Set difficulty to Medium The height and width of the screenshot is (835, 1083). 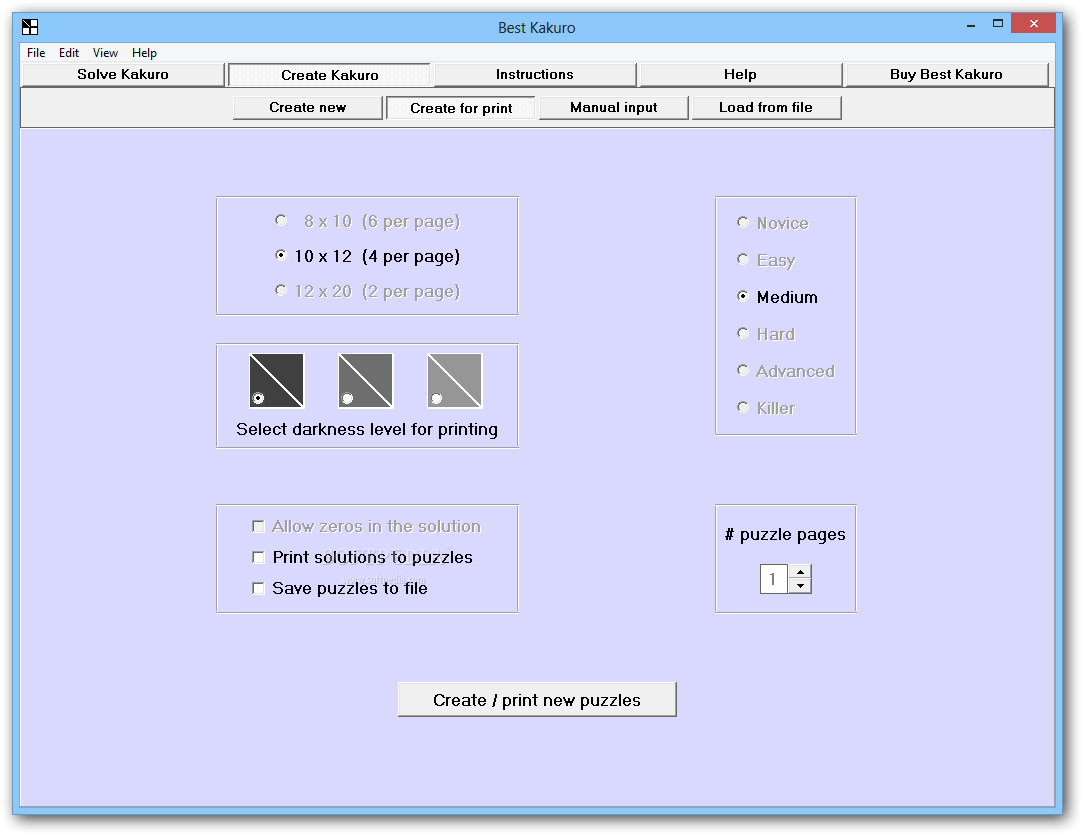tap(777, 297)
